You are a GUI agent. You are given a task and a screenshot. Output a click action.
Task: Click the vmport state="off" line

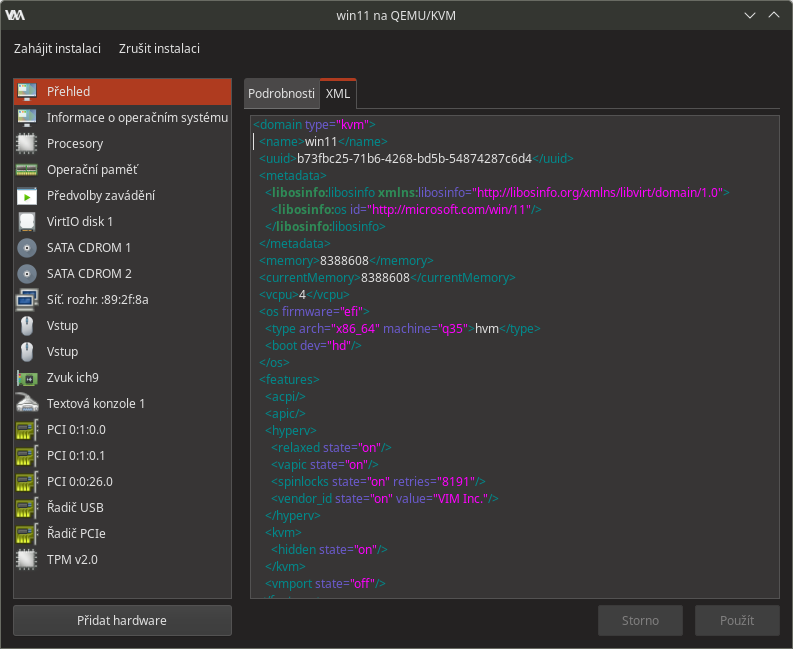tap(325, 583)
